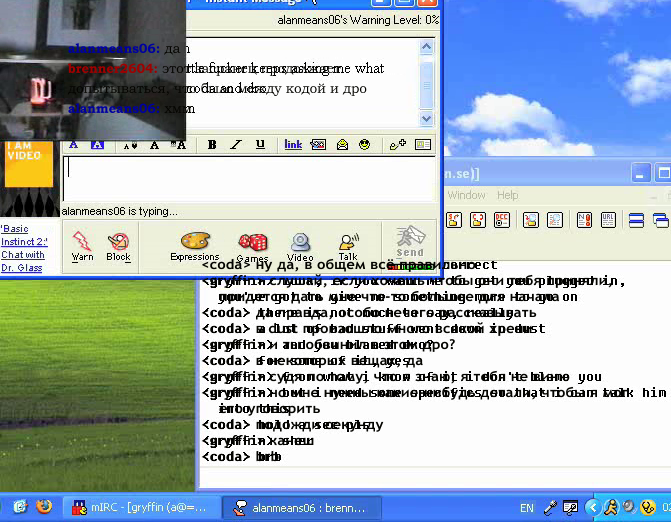Click the email envelope icon
This screenshot has height=522, width=671.
tap(342, 145)
